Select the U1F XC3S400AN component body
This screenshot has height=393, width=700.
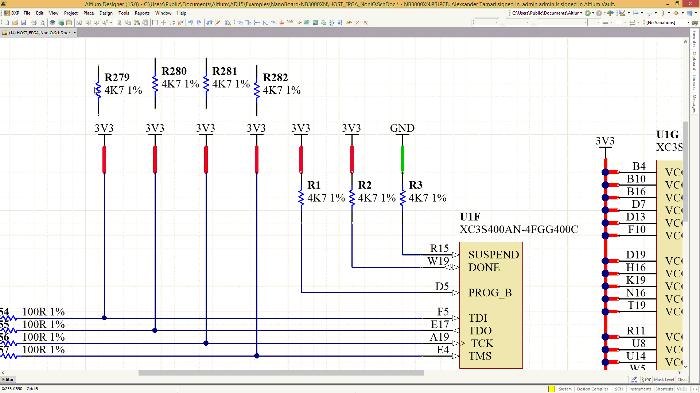pyautogui.click(x=491, y=305)
